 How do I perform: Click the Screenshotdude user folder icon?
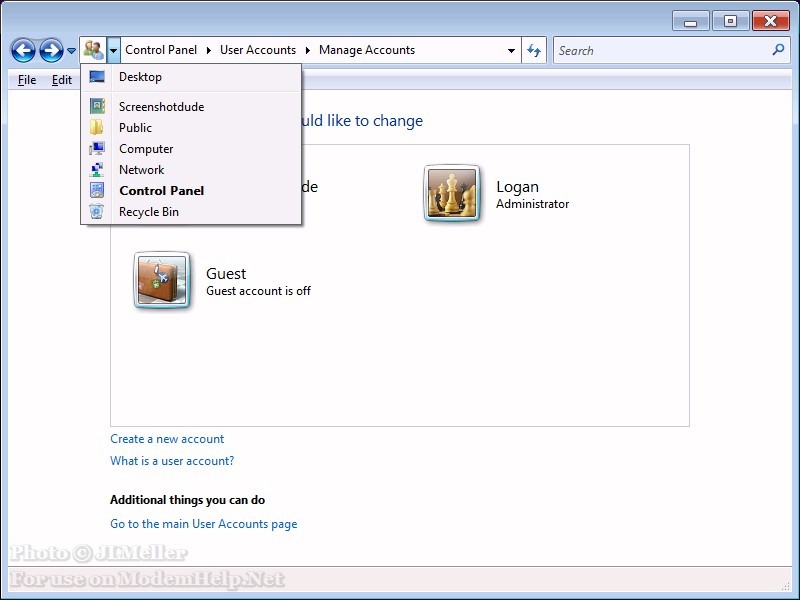coord(97,106)
